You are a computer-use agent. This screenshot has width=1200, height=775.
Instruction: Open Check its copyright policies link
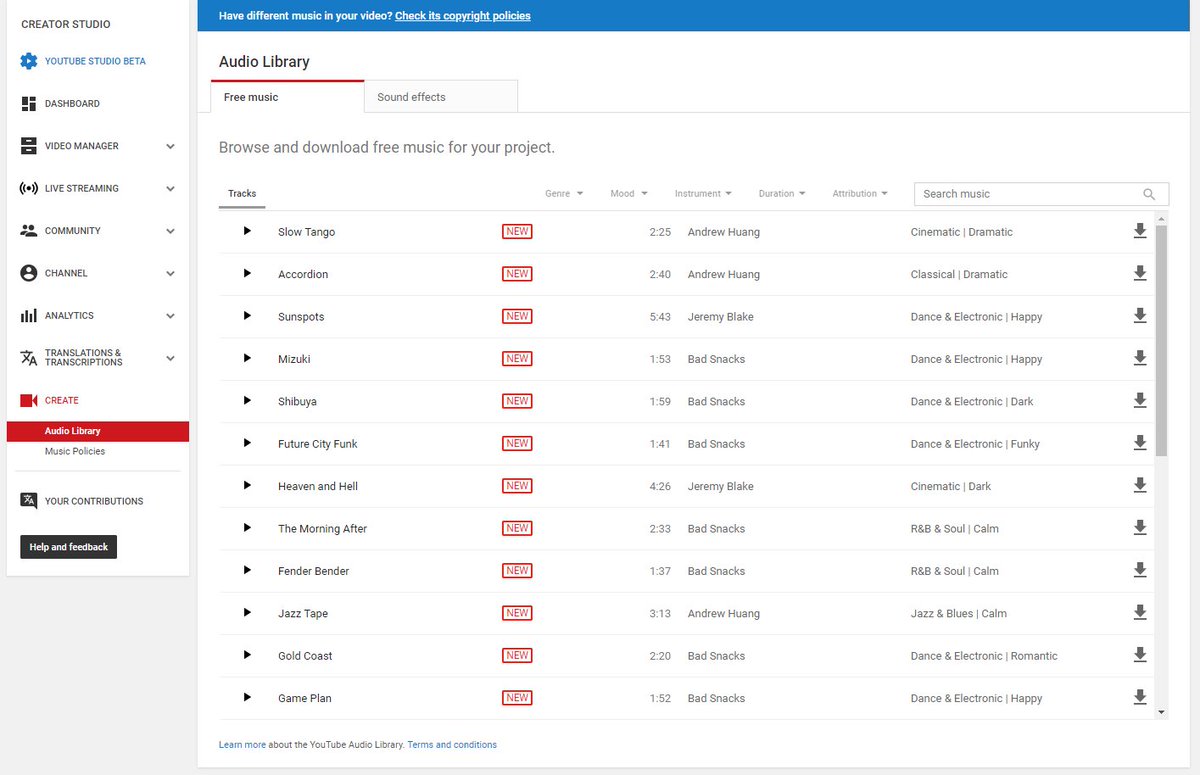[463, 16]
